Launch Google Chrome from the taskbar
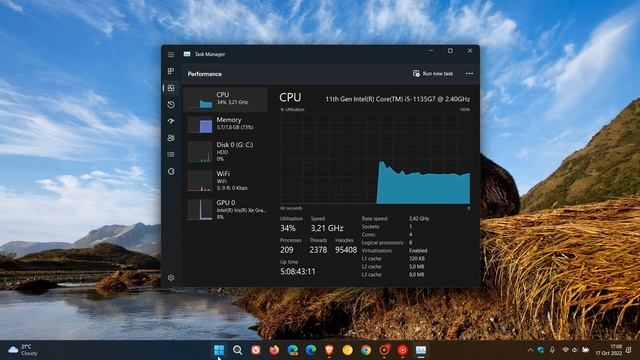 [x=366, y=350]
